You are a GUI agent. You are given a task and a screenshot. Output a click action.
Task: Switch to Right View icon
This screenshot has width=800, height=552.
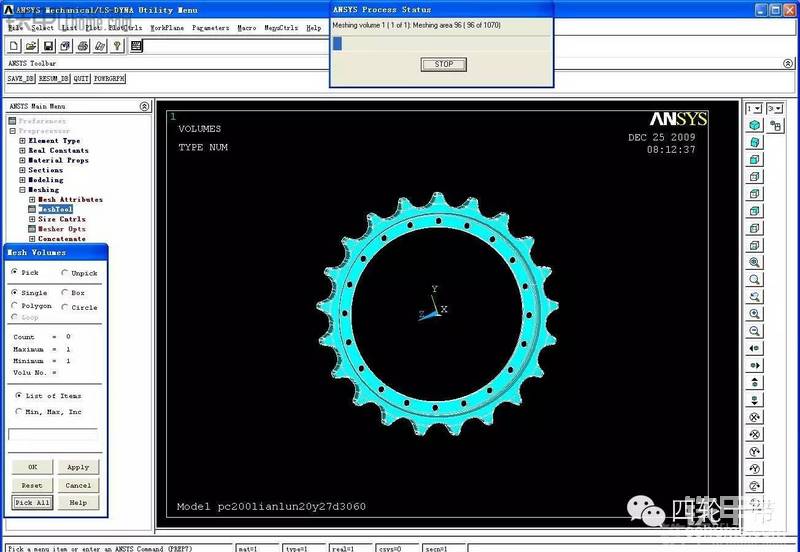[755, 177]
